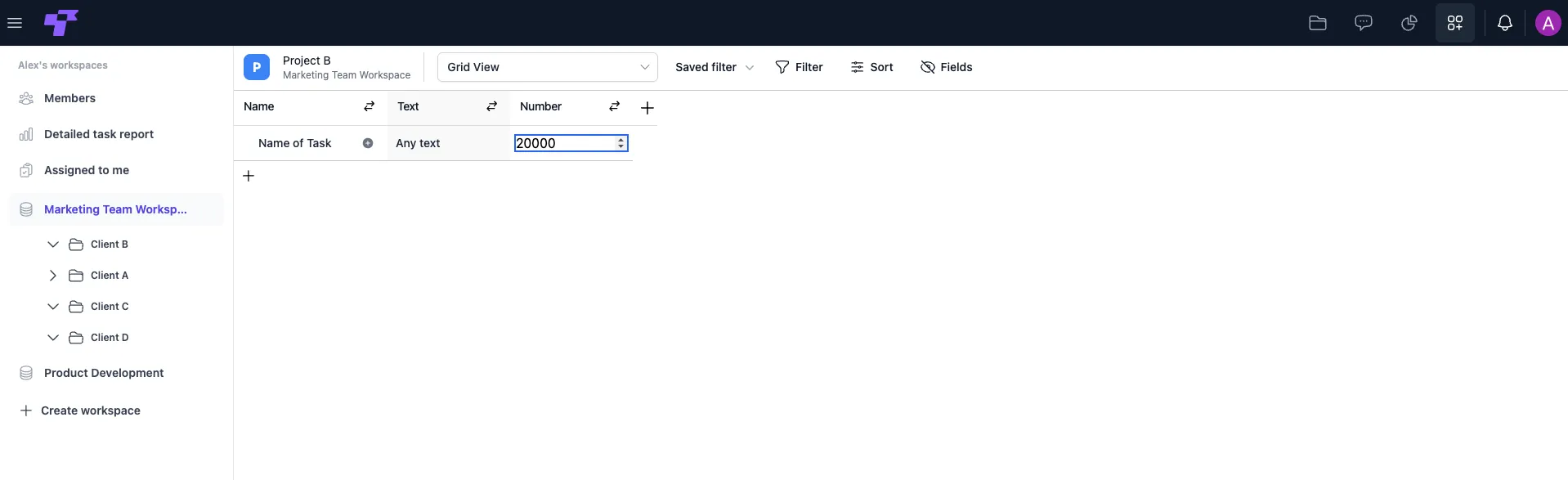
Task: Collapse the Client D folder chevron
Action: pyautogui.click(x=53, y=338)
